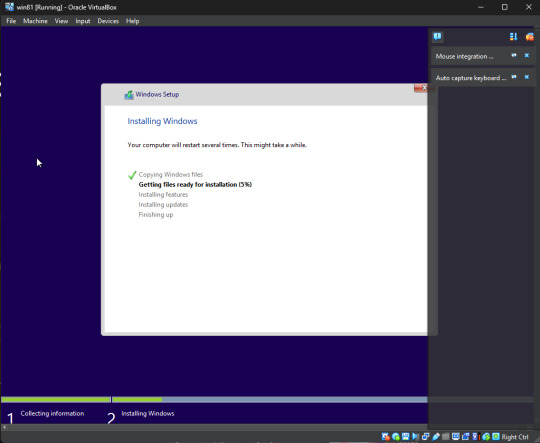540x443 pixels.
Task: Click Getting files ready for installation text
Action: [x=195, y=185]
